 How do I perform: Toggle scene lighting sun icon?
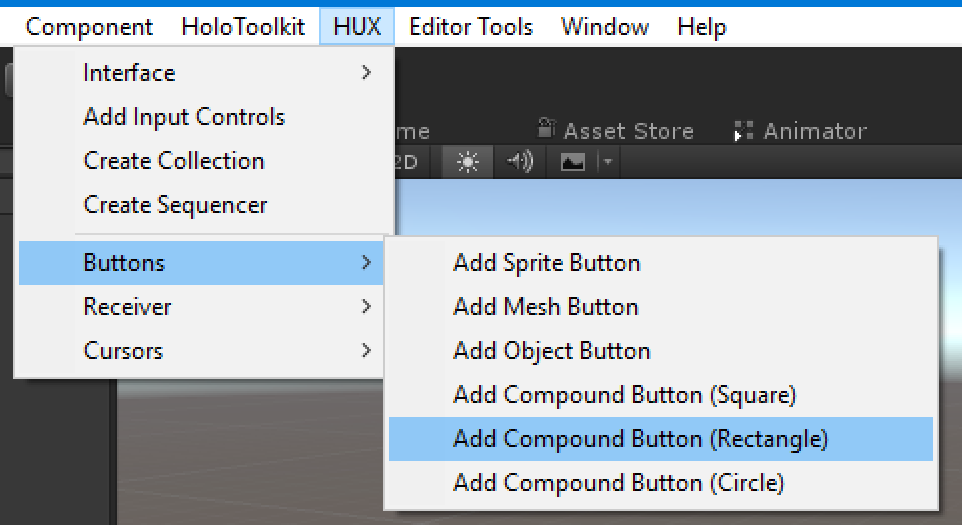[x=468, y=162]
